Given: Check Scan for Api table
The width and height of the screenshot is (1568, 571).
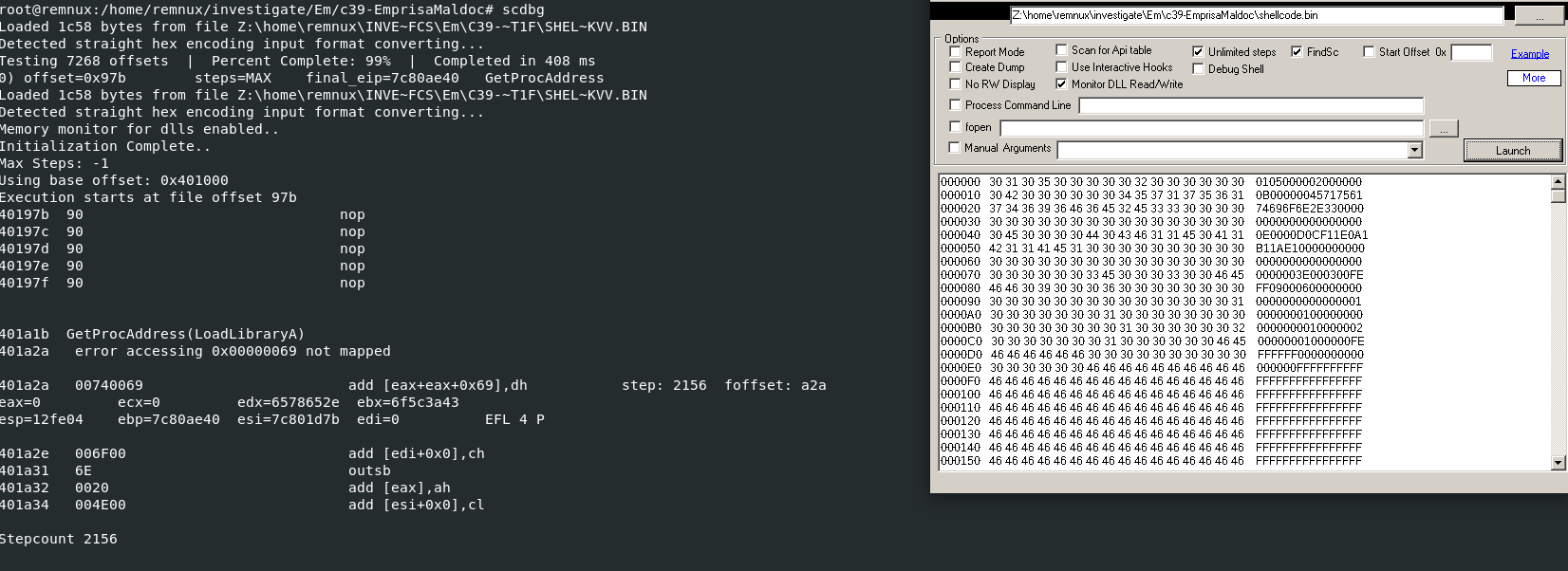Looking at the screenshot, I should point(1061,49).
